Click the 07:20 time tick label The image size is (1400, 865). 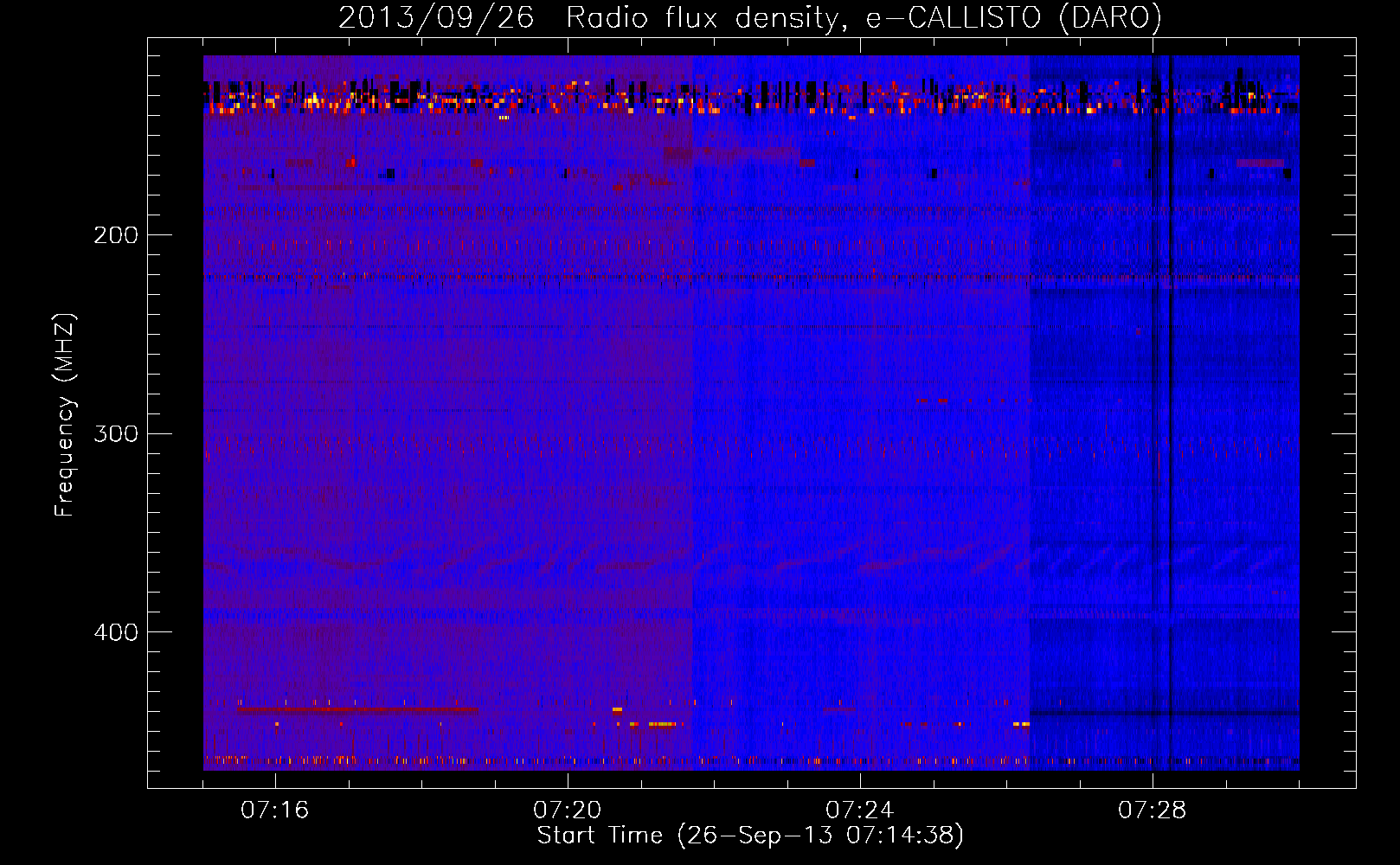tap(568, 811)
